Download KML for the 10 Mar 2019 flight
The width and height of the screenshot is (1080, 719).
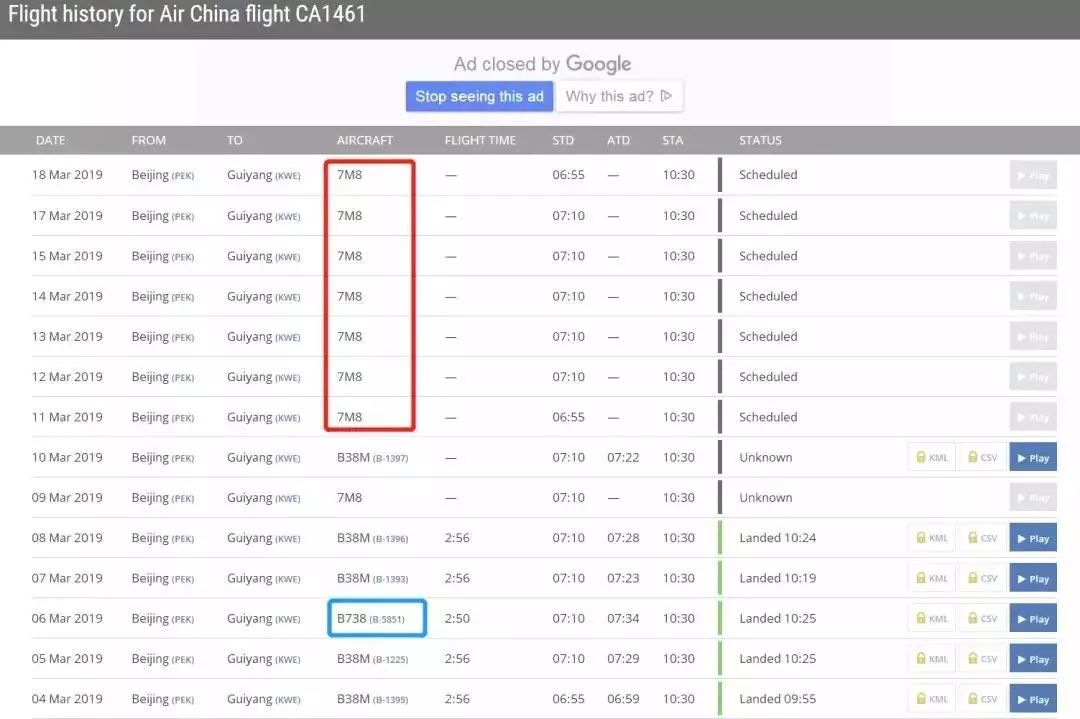[931, 457]
